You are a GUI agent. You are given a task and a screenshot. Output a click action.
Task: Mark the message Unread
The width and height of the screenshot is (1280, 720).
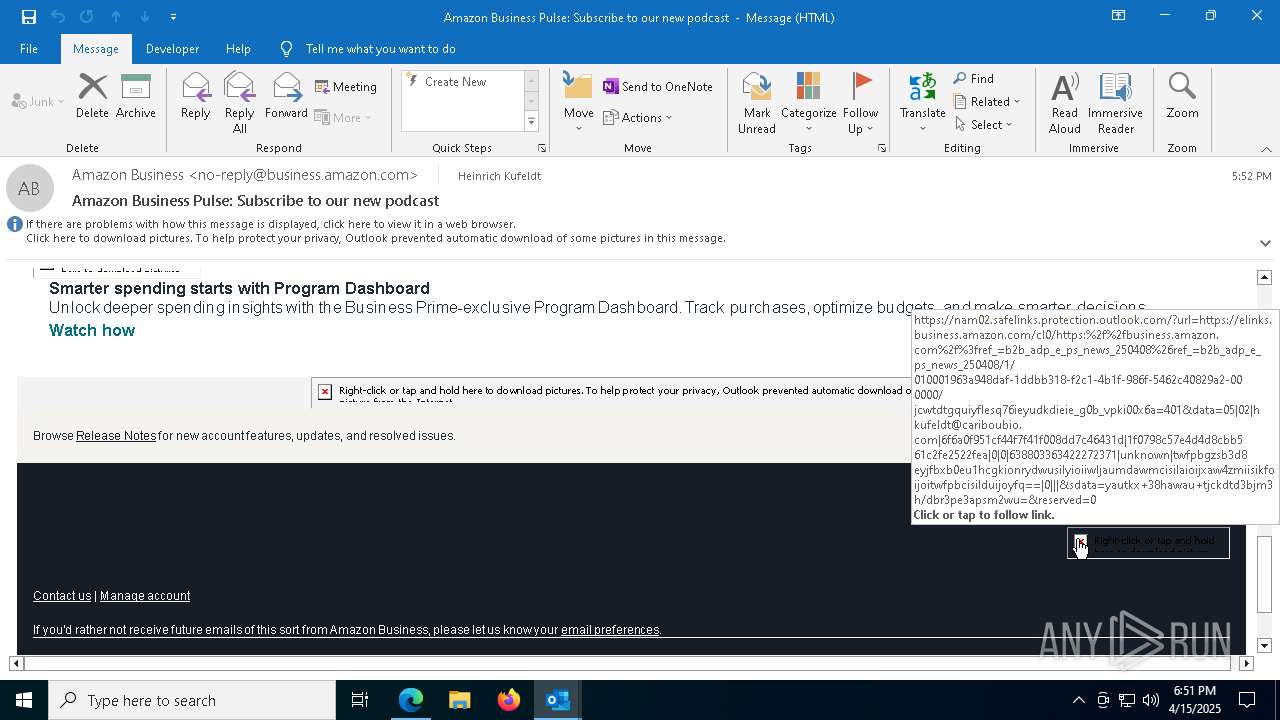(x=757, y=102)
